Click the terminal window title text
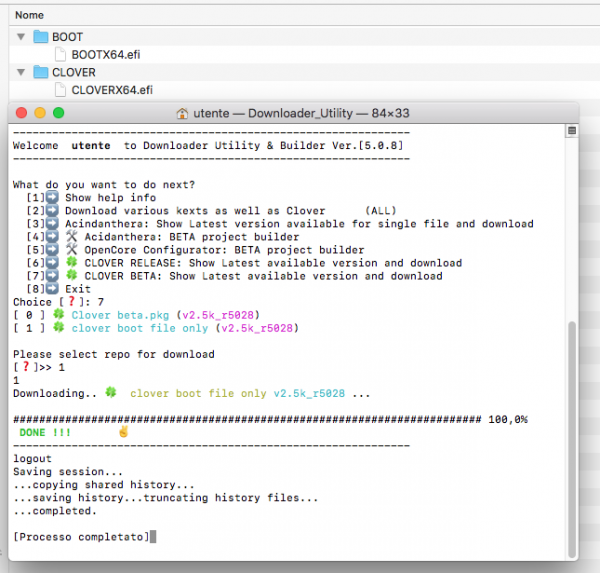Screen dimensions: 600x573 tap(301, 113)
